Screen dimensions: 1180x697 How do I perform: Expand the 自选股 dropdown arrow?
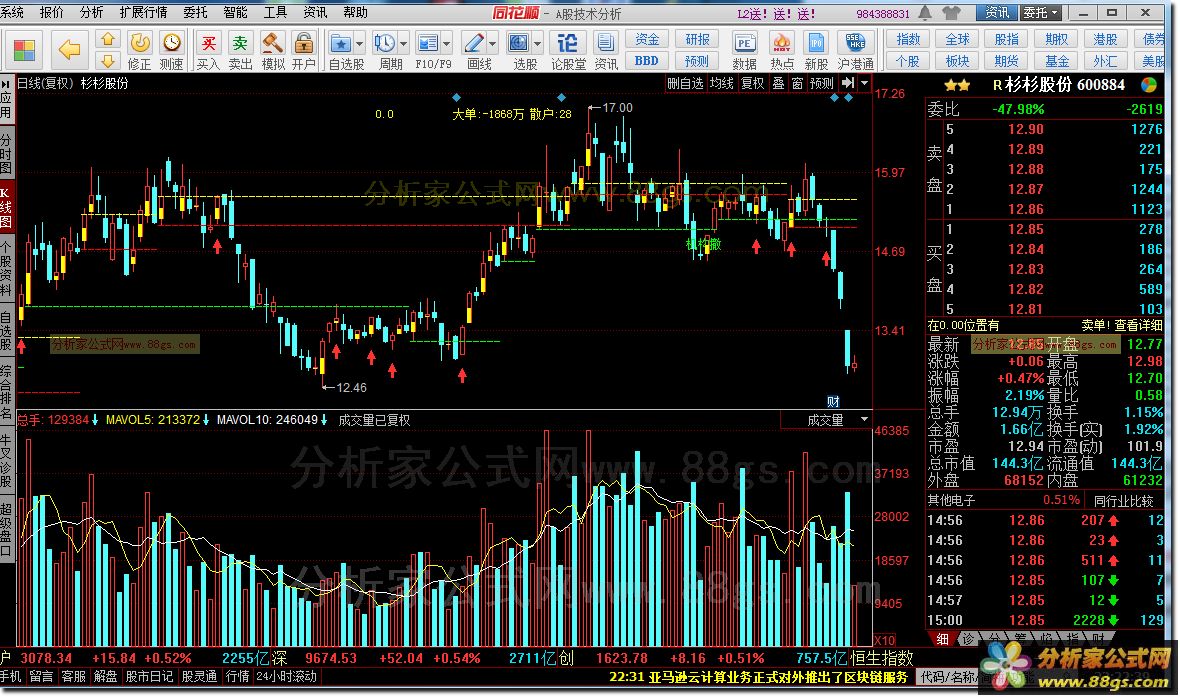(360, 44)
